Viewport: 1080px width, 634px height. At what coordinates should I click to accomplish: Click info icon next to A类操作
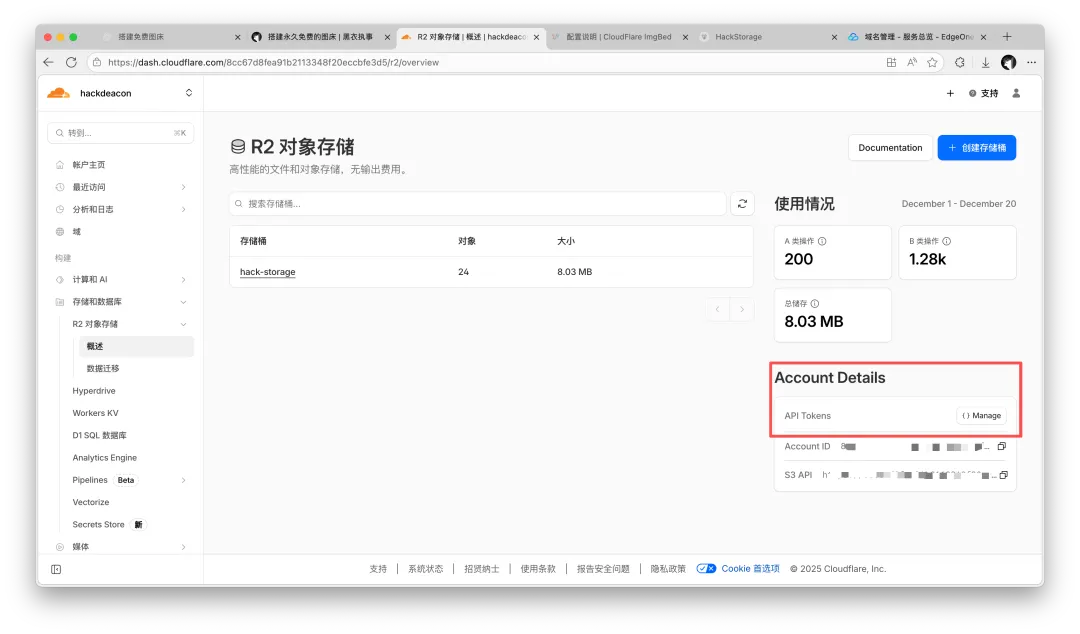(x=822, y=241)
